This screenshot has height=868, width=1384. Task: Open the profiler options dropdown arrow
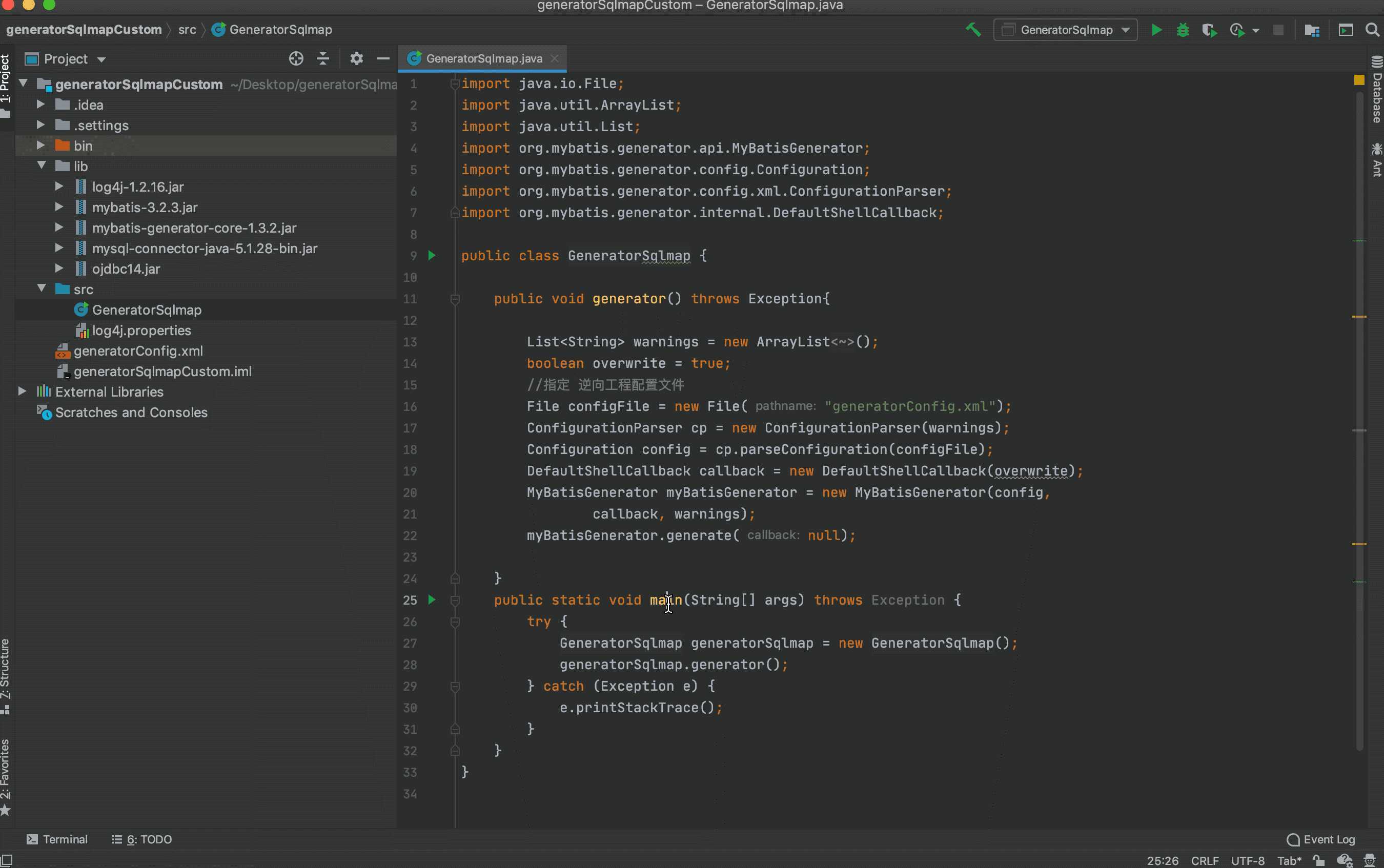click(x=1255, y=30)
